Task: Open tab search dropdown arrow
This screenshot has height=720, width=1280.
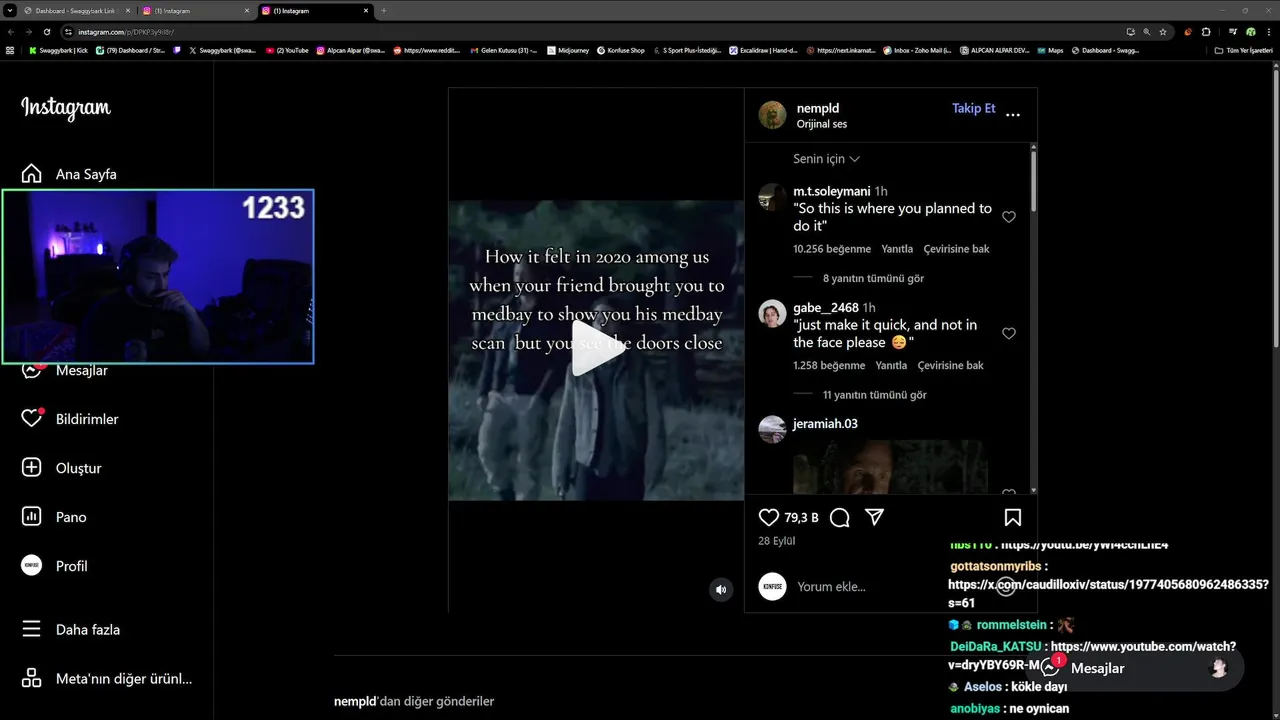Action: pos(9,10)
